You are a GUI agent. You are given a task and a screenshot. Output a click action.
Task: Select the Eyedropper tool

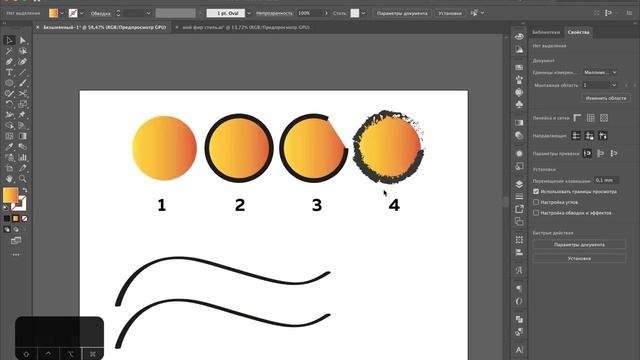point(9,147)
